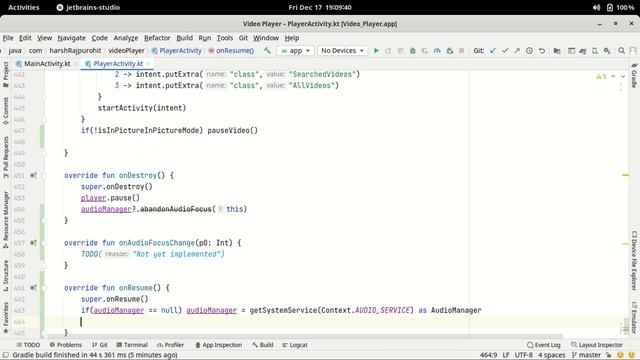Click the override gutter icon next to onDestroy

(33, 176)
